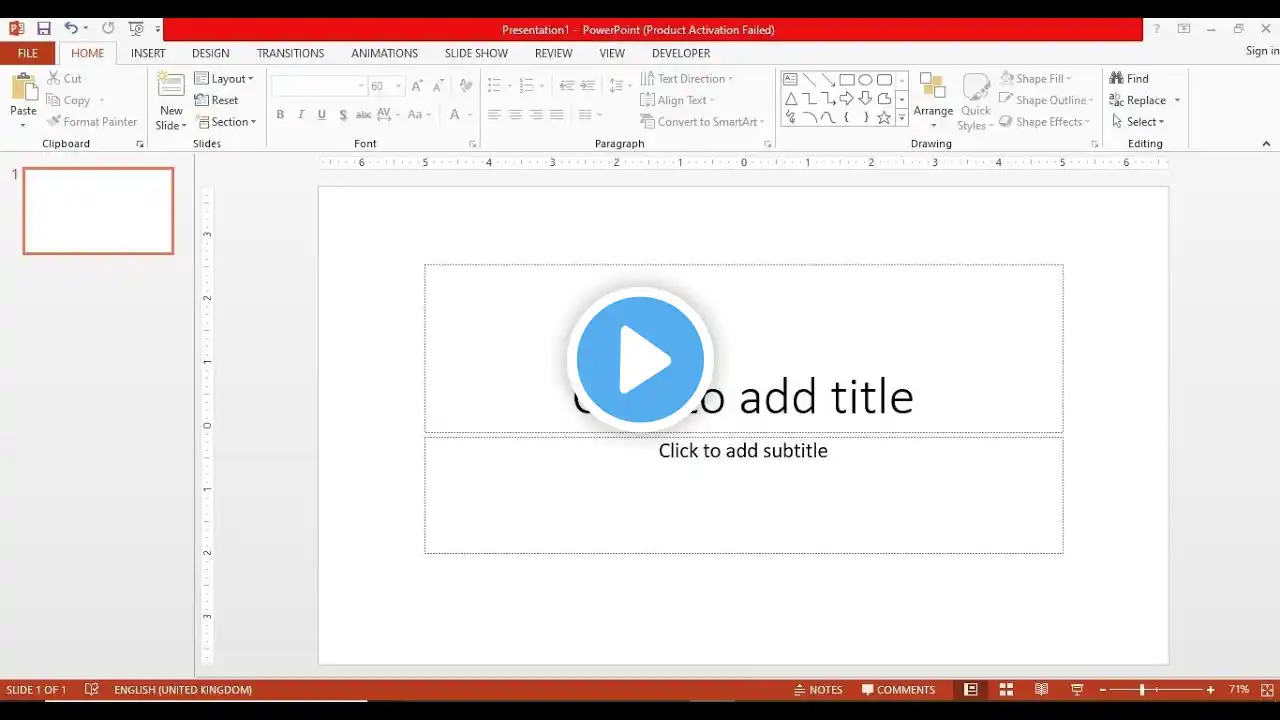Pick the Isosceles Triangle shape
Image resolution: width=1280 pixels, height=720 pixels.
point(790,99)
